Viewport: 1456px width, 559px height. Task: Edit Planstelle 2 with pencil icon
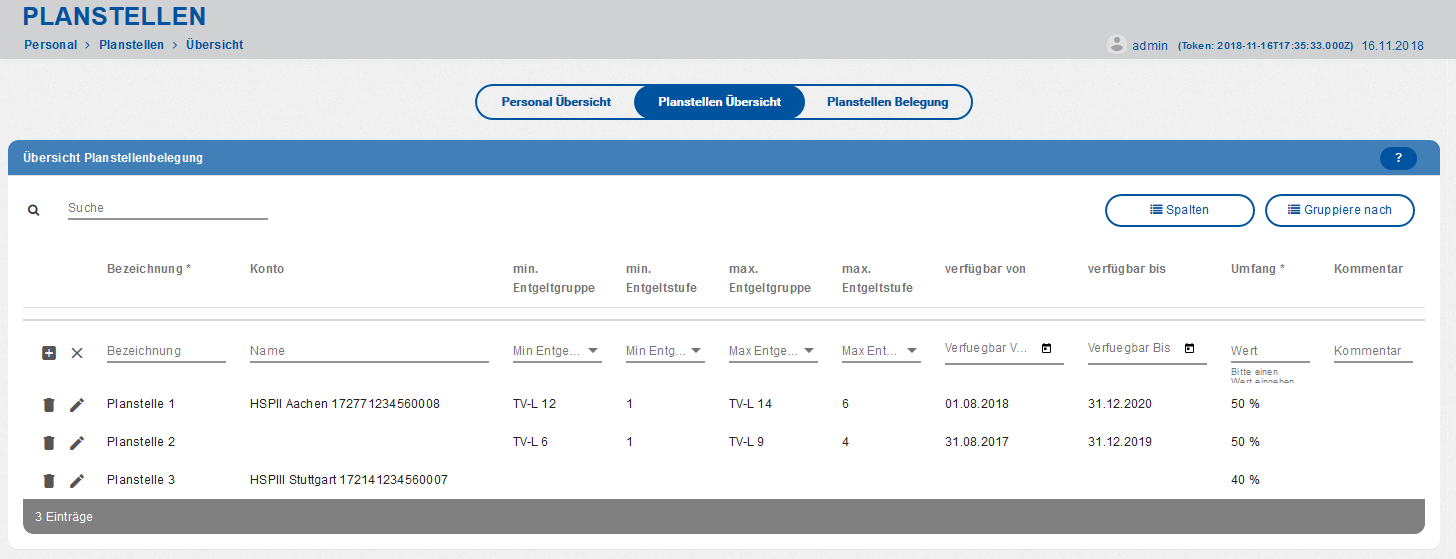[77, 443]
